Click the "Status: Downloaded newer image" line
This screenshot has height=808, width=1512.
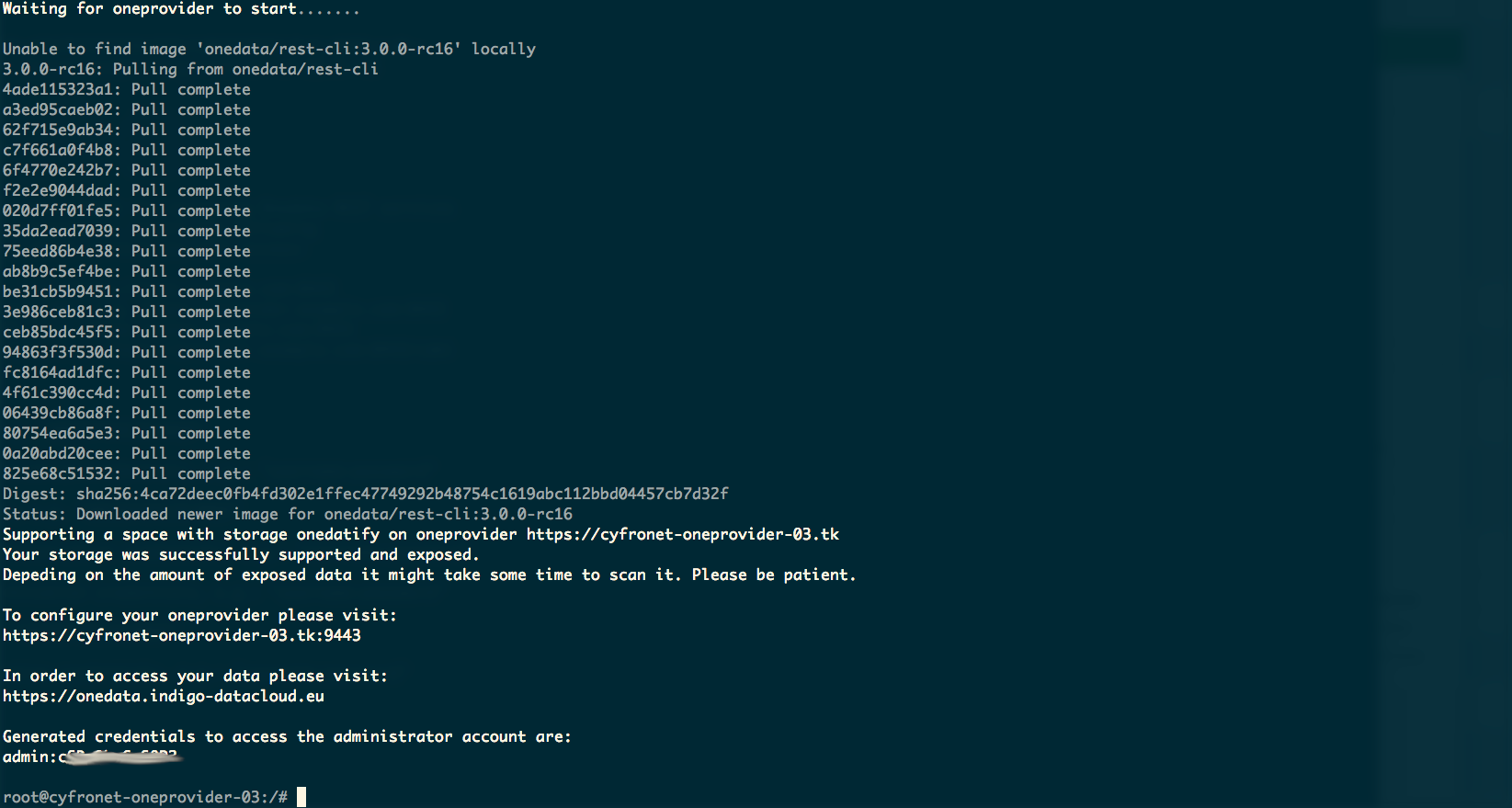pyautogui.click(x=287, y=514)
